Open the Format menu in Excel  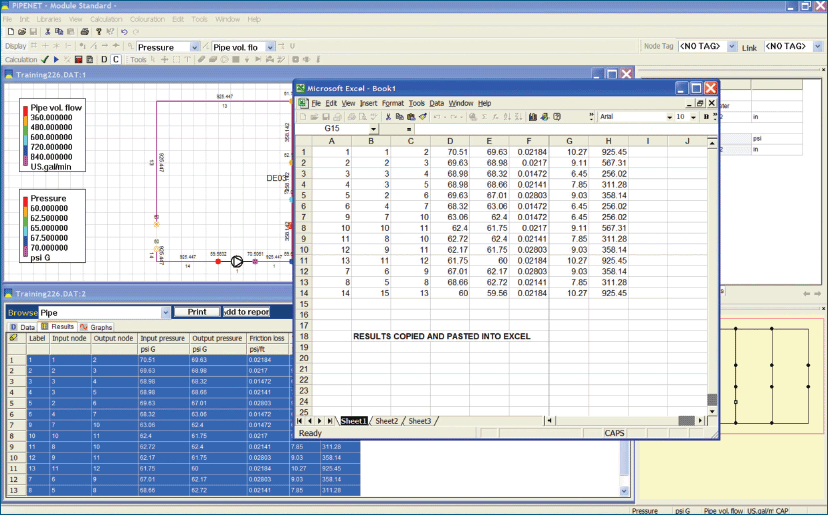(392, 103)
